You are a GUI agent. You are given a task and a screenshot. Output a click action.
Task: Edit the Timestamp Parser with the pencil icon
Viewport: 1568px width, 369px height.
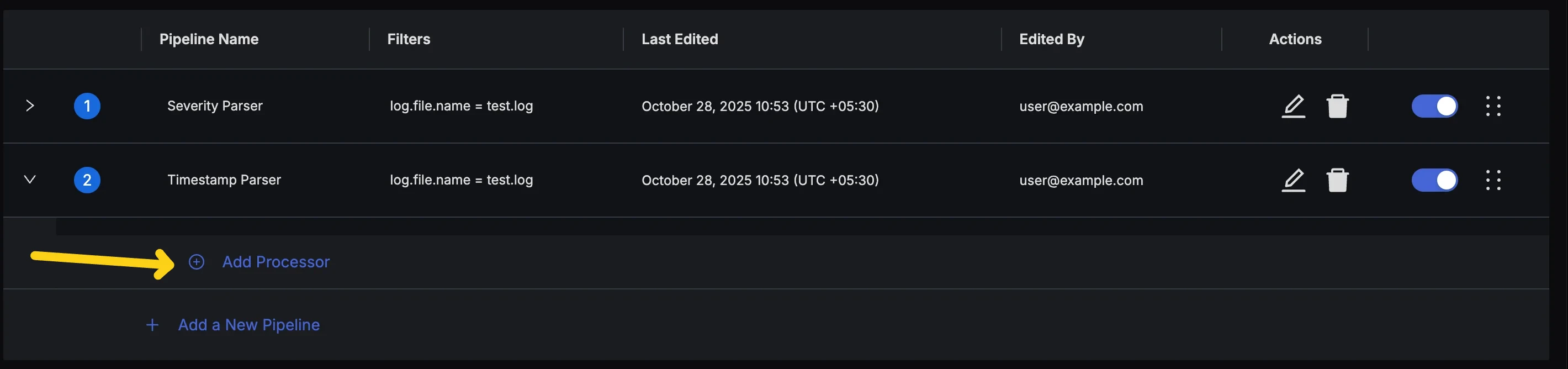(x=1293, y=180)
